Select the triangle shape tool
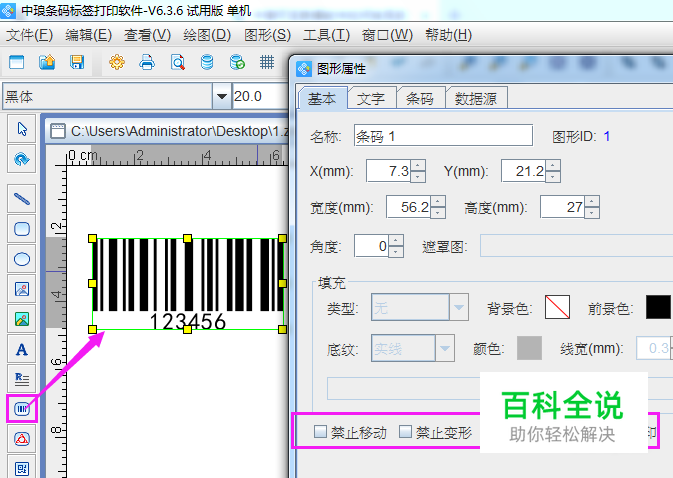673x478 pixels. tap(22, 439)
